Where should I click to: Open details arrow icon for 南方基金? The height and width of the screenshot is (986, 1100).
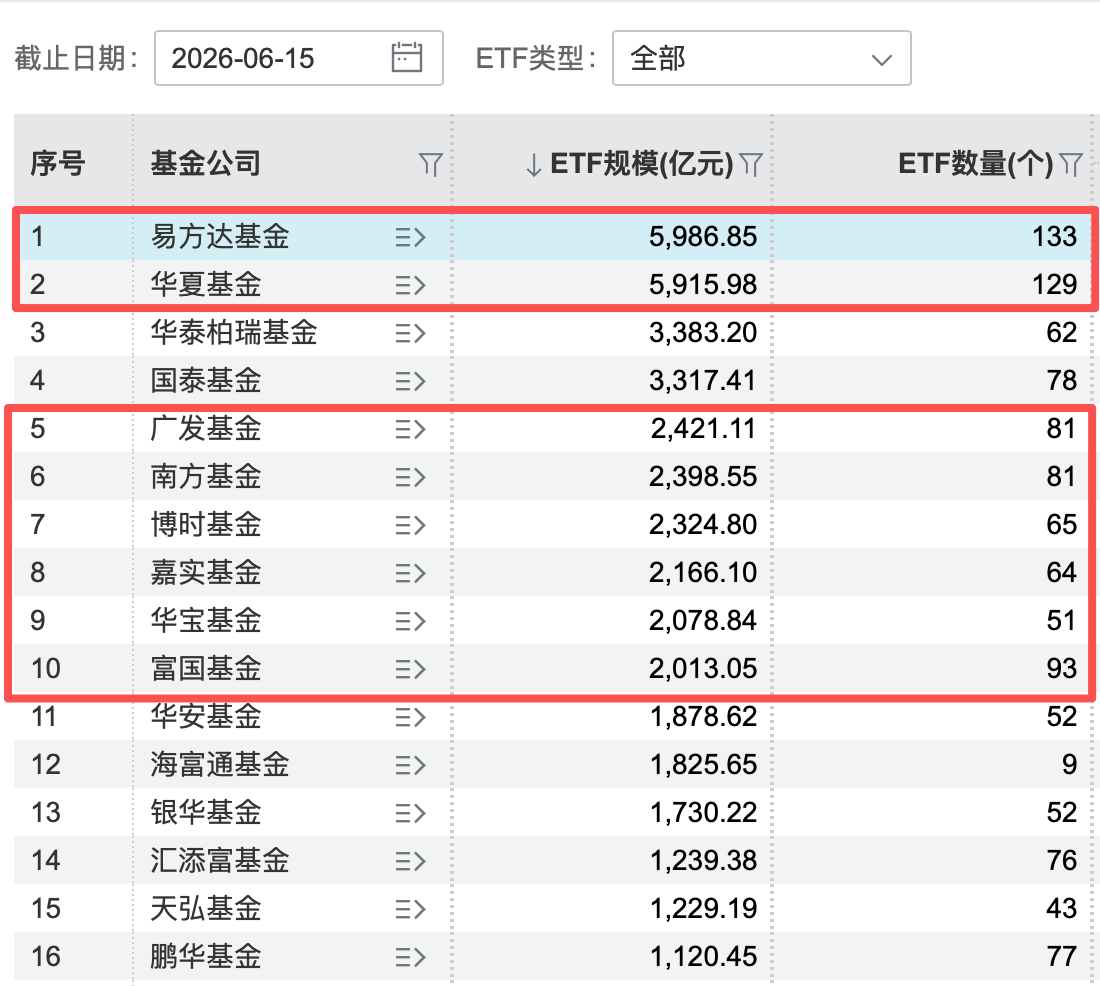410,477
